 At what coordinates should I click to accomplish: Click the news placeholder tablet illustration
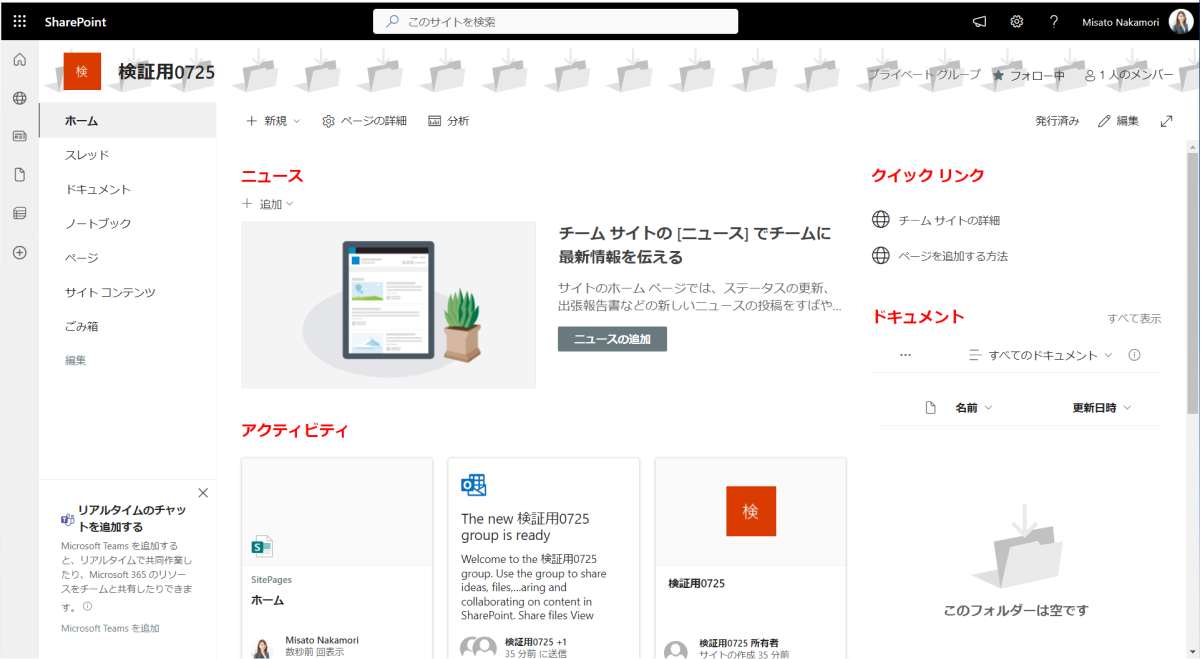(x=388, y=305)
